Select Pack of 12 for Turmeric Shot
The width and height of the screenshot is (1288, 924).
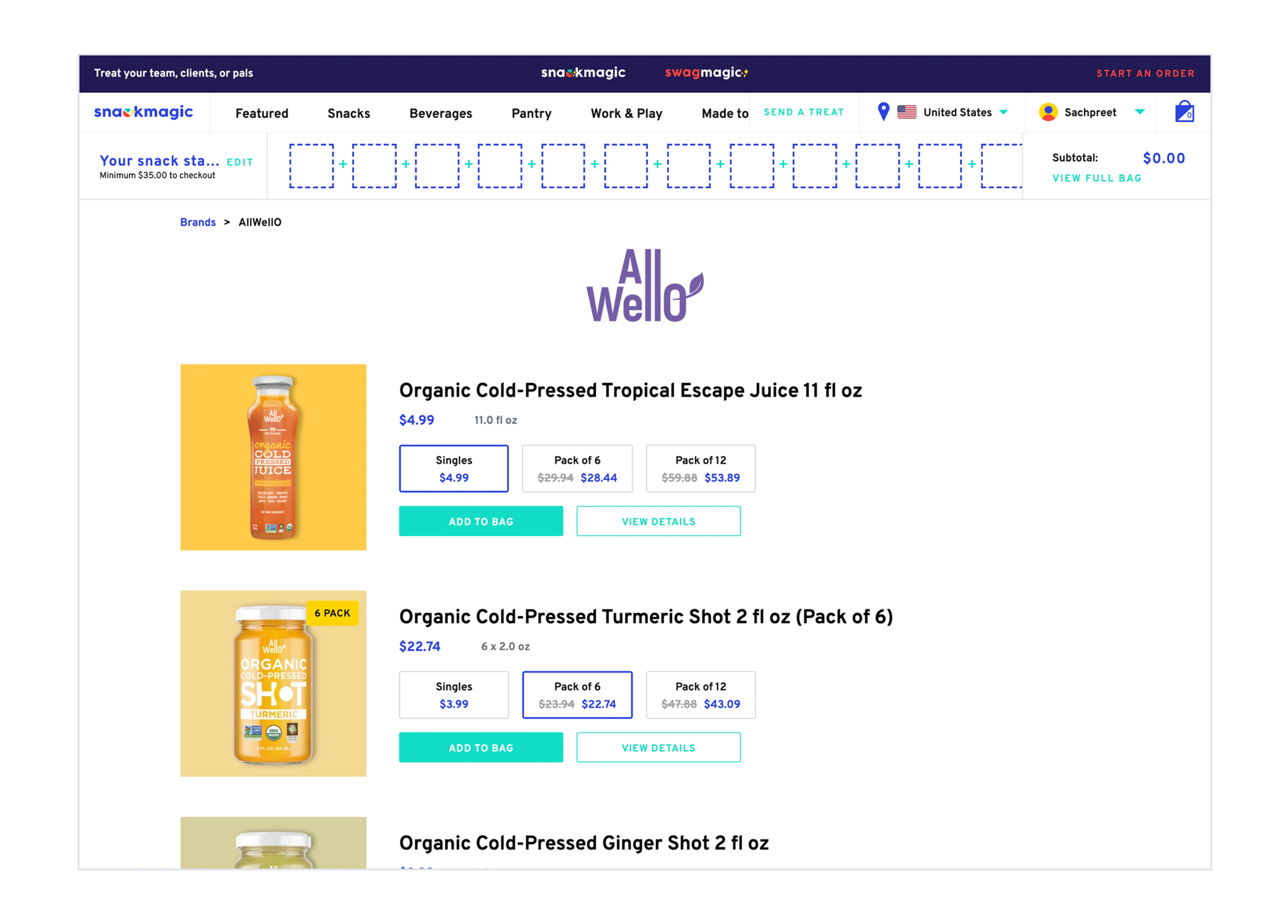pos(700,694)
